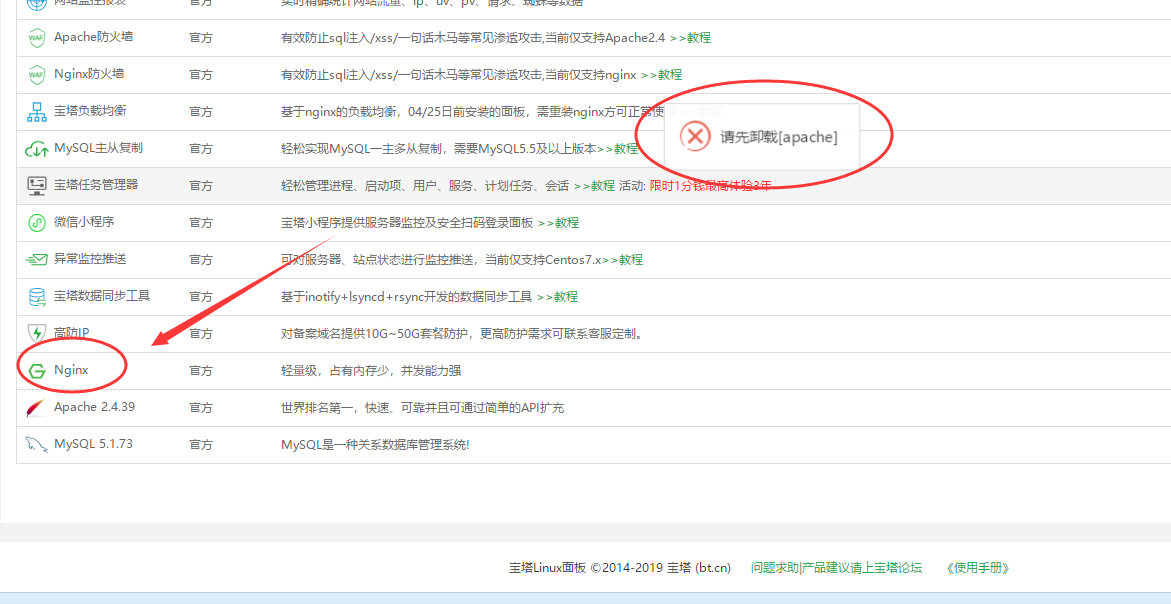Click the Nginx防火墙 WAF shield icon
Screen dimensions: 1171x604
click(36, 75)
